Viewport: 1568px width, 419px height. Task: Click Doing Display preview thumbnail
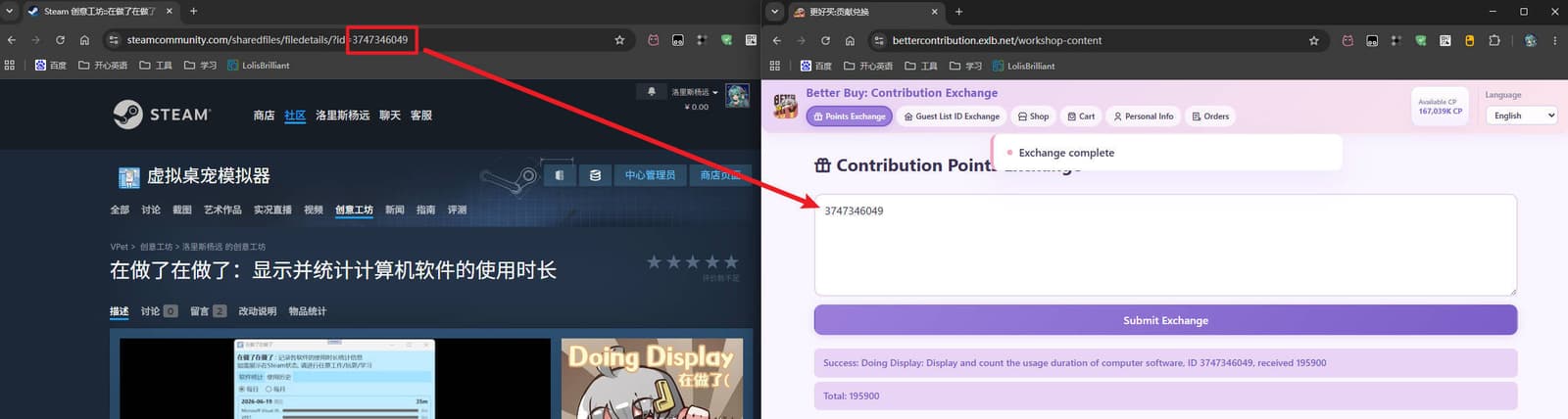(652, 379)
